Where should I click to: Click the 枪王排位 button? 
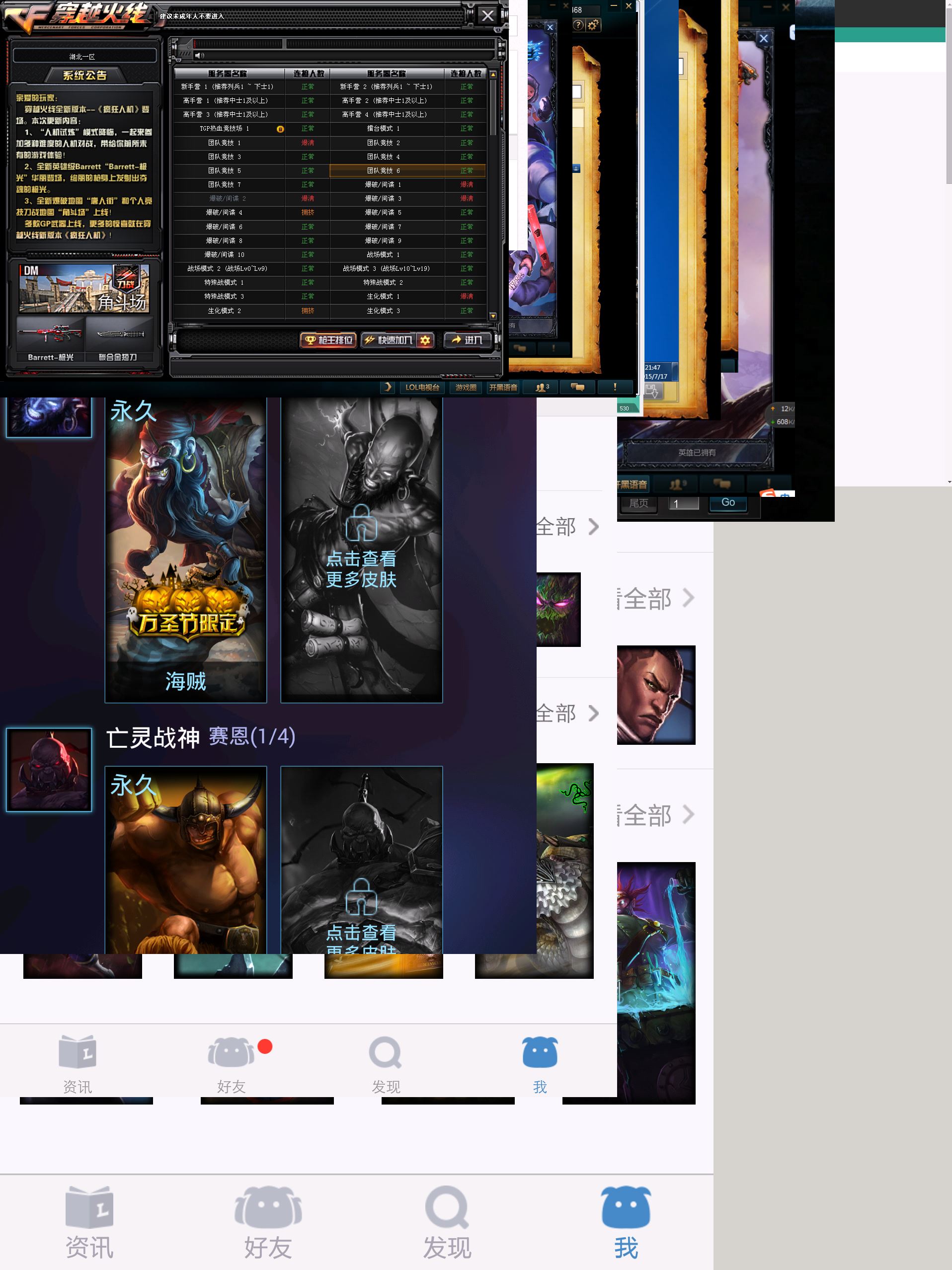click(328, 340)
